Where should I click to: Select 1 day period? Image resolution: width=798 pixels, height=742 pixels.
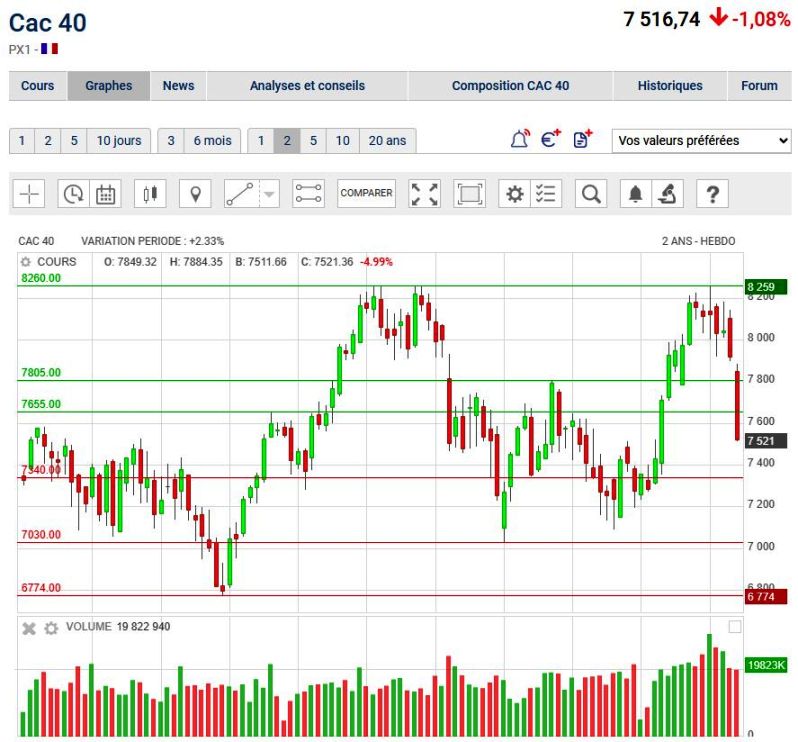coord(22,140)
